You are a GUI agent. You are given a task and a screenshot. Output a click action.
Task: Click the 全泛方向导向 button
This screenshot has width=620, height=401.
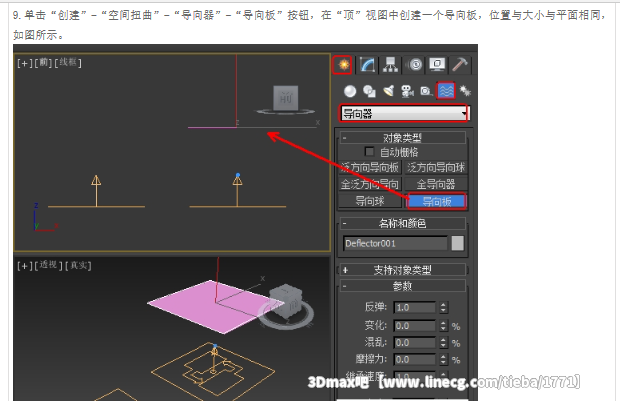(x=370, y=184)
